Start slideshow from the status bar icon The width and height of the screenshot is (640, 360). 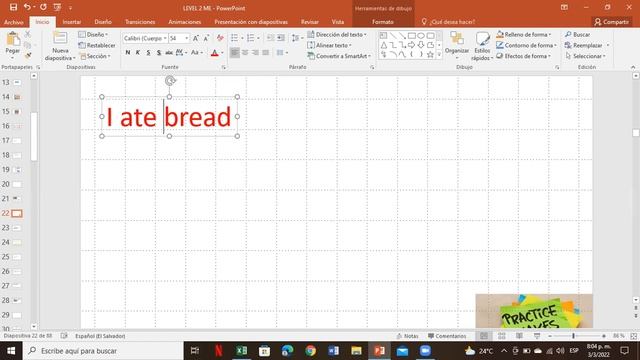(537, 336)
